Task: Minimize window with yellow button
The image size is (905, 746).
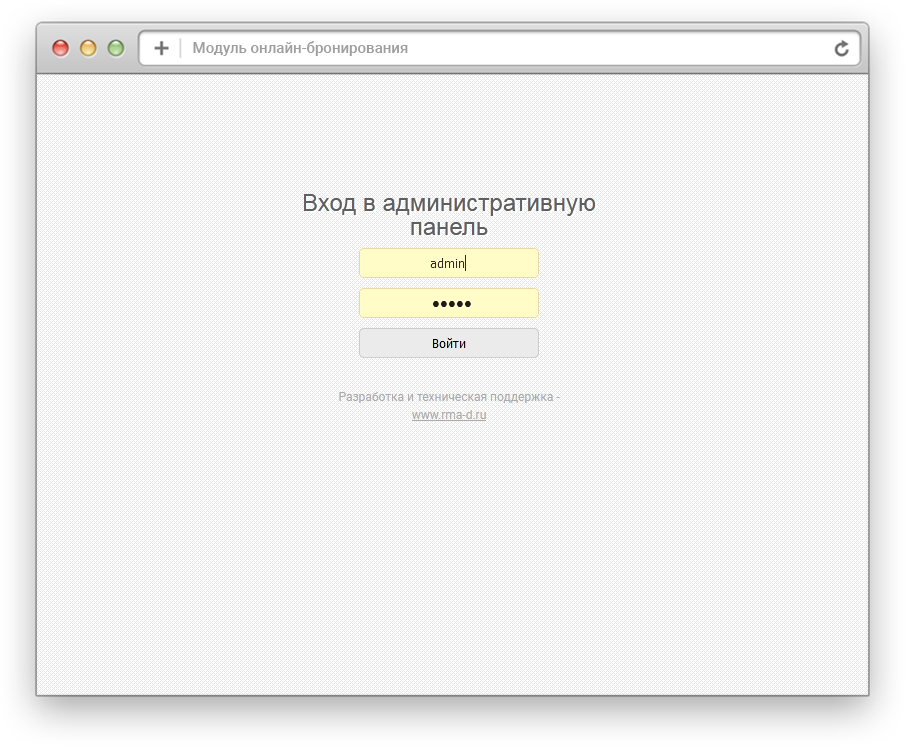Action: (88, 48)
